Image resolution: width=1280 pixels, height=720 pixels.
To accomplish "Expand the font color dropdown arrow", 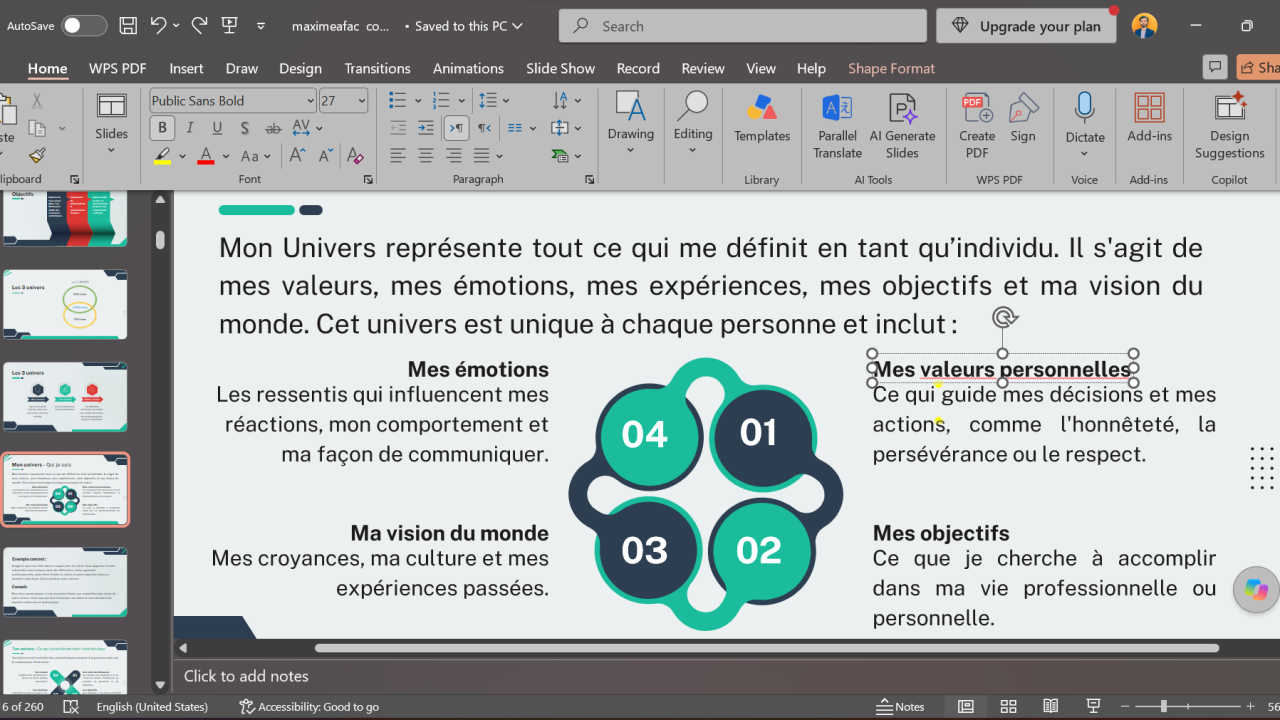I will coord(226,156).
